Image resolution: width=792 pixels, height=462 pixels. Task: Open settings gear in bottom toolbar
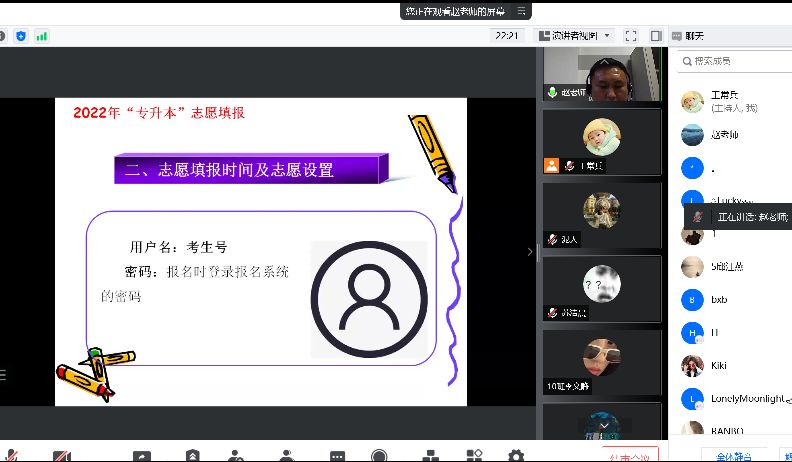click(x=515, y=456)
